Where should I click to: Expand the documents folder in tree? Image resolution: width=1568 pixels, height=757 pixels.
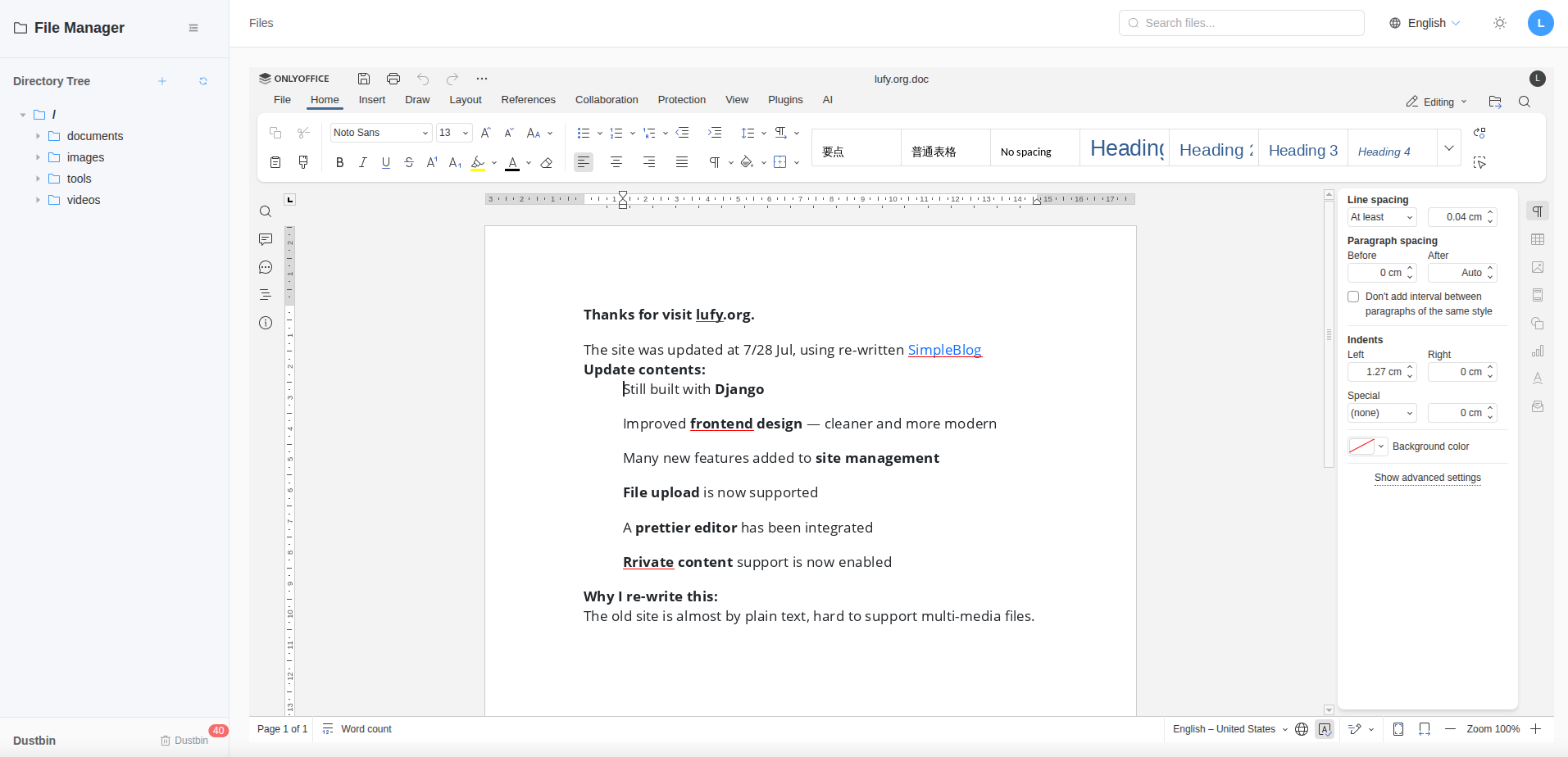[38, 136]
